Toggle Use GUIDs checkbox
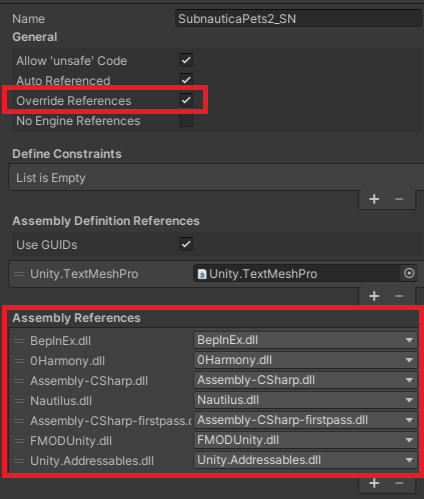The width and height of the screenshot is (424, 499). pyautogui.click(x=186, y=244)
